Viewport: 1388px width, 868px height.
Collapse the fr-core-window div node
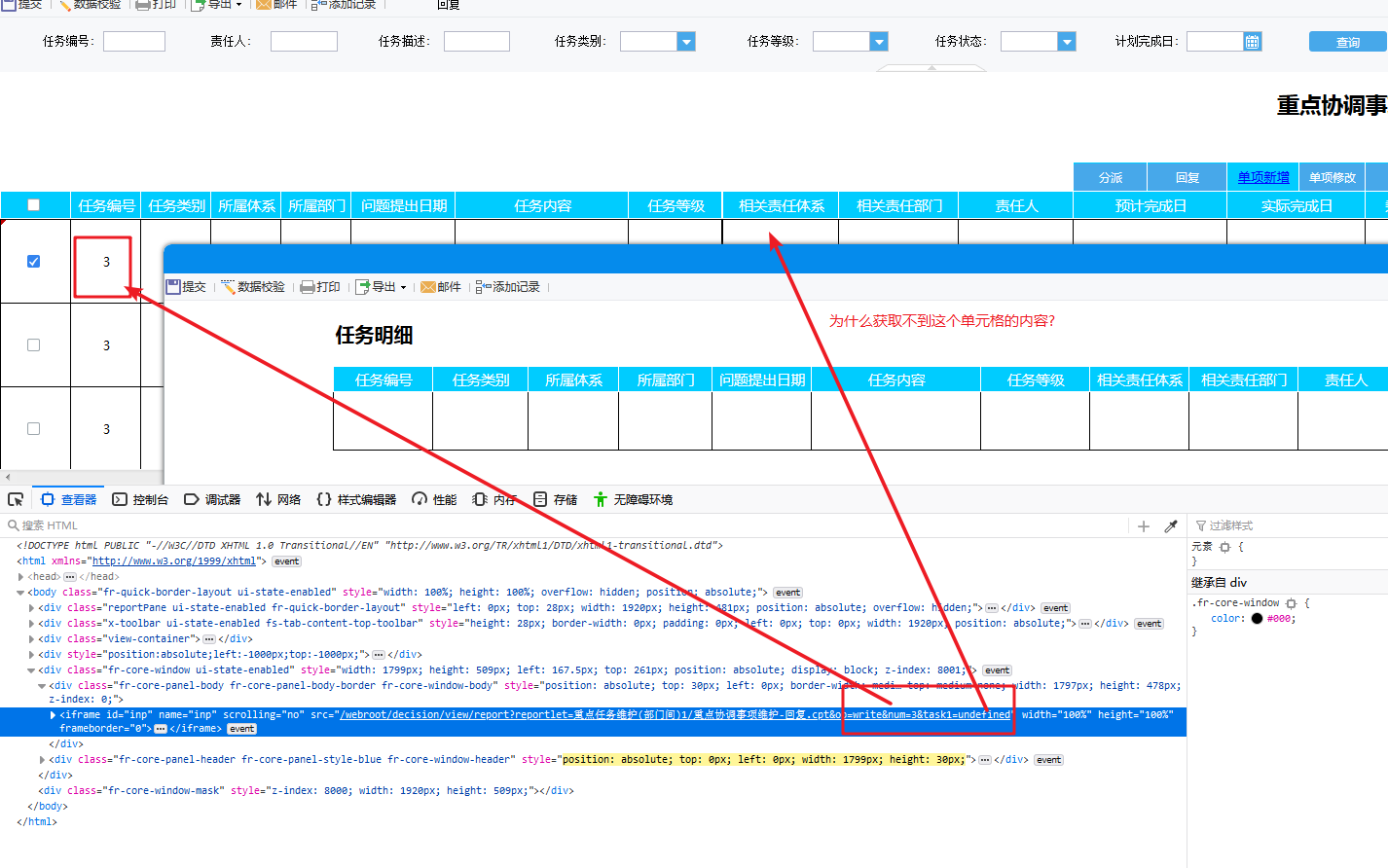click(x=32, y=670)
